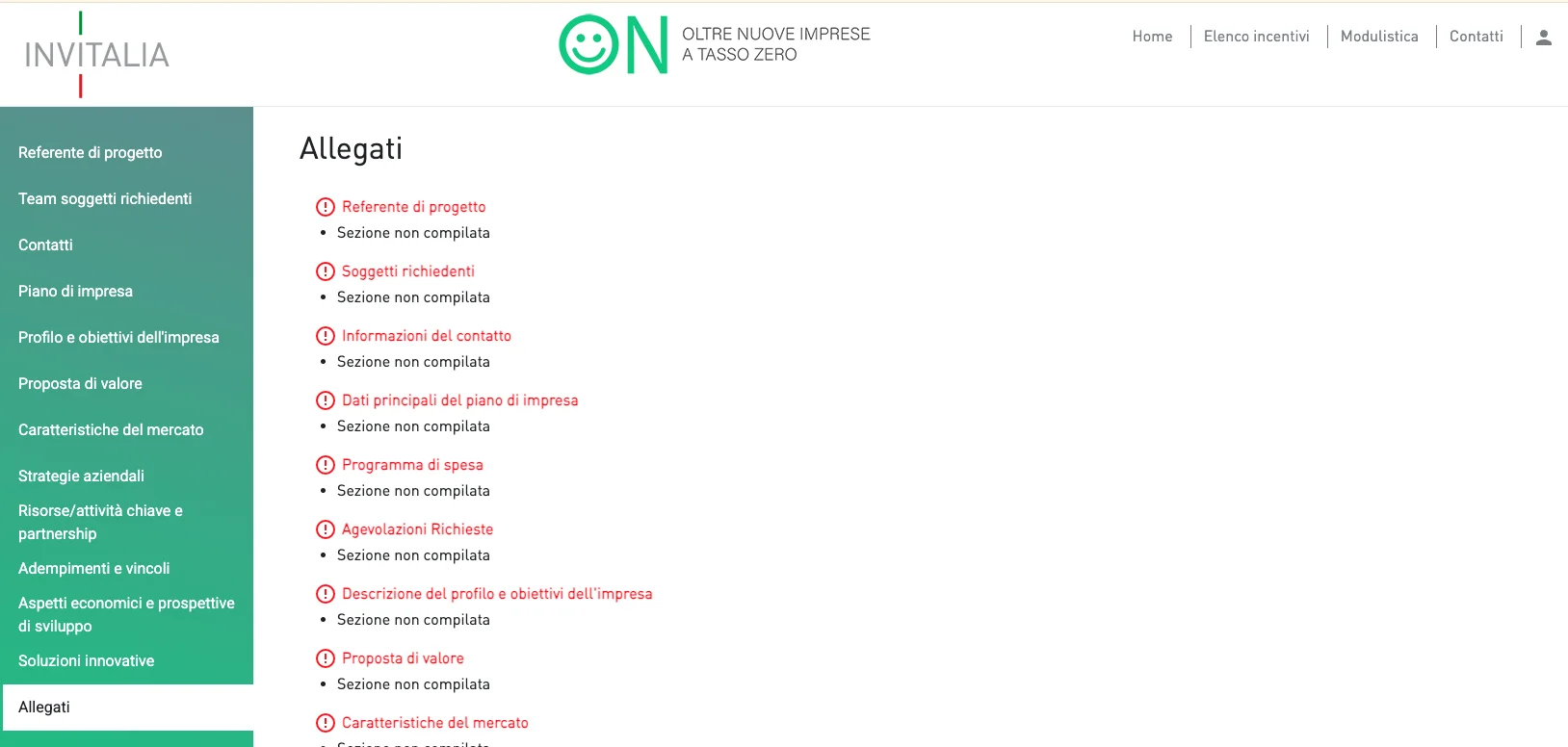Select Soluzioni innovative in sidebar
This screenshot has height=747, width=1568.
coord(86,661)
